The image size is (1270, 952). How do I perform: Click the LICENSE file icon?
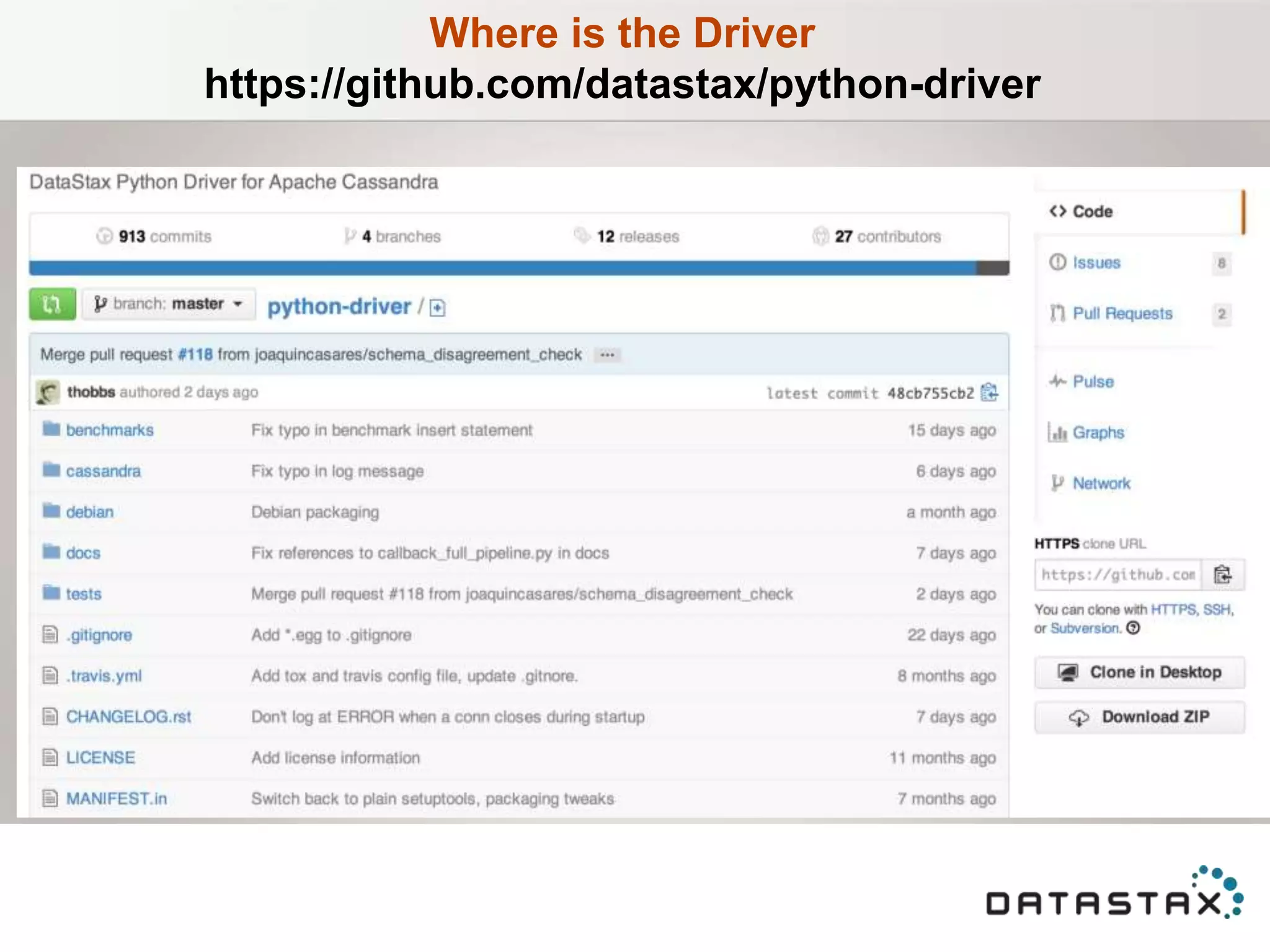click(x=50, y=757)
